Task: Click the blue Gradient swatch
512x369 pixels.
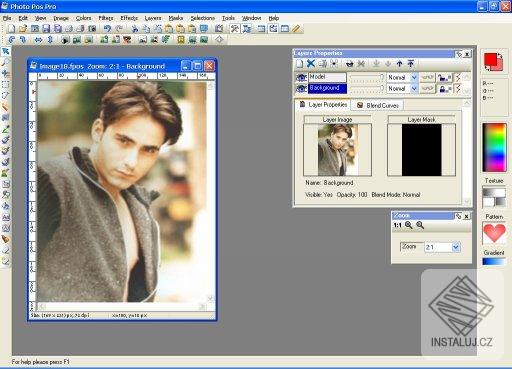Action: coord(494,262)
